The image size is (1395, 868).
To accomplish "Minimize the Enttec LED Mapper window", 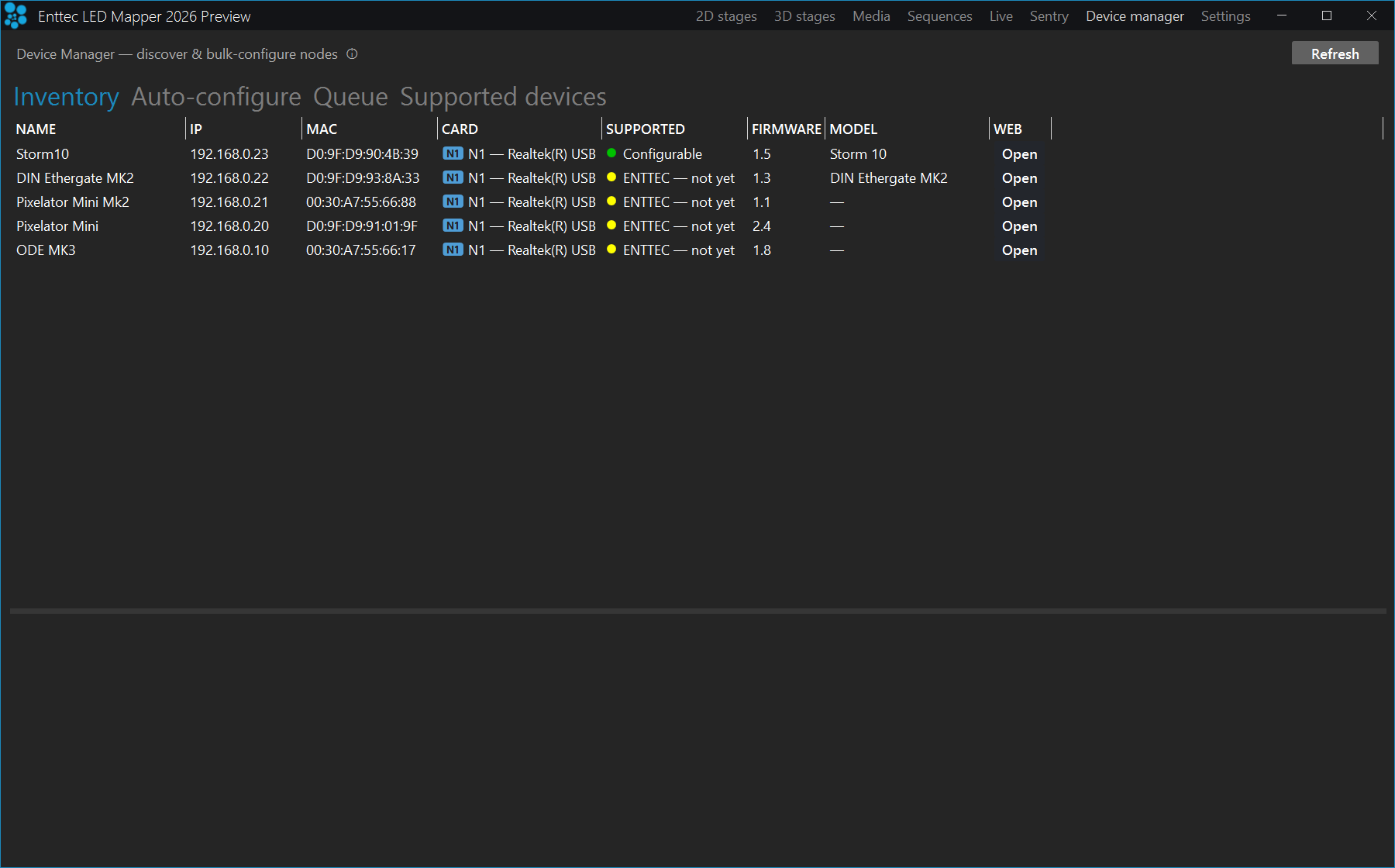I will [1282, 15].
